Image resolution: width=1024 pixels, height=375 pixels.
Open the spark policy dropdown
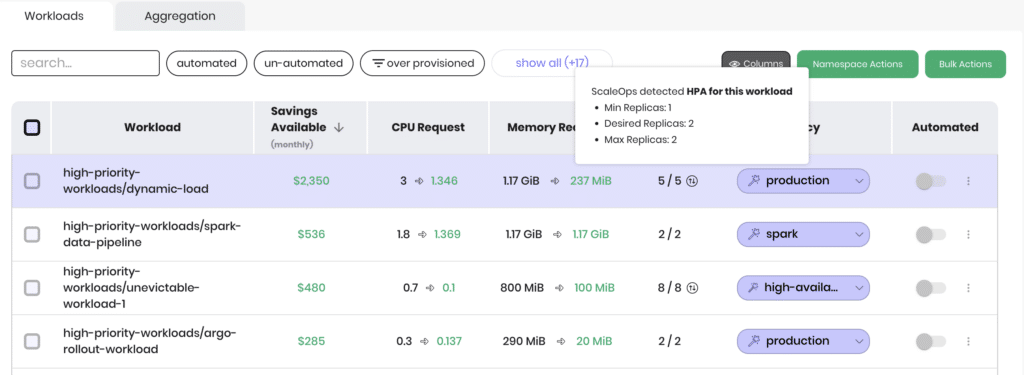coord(803,235)
